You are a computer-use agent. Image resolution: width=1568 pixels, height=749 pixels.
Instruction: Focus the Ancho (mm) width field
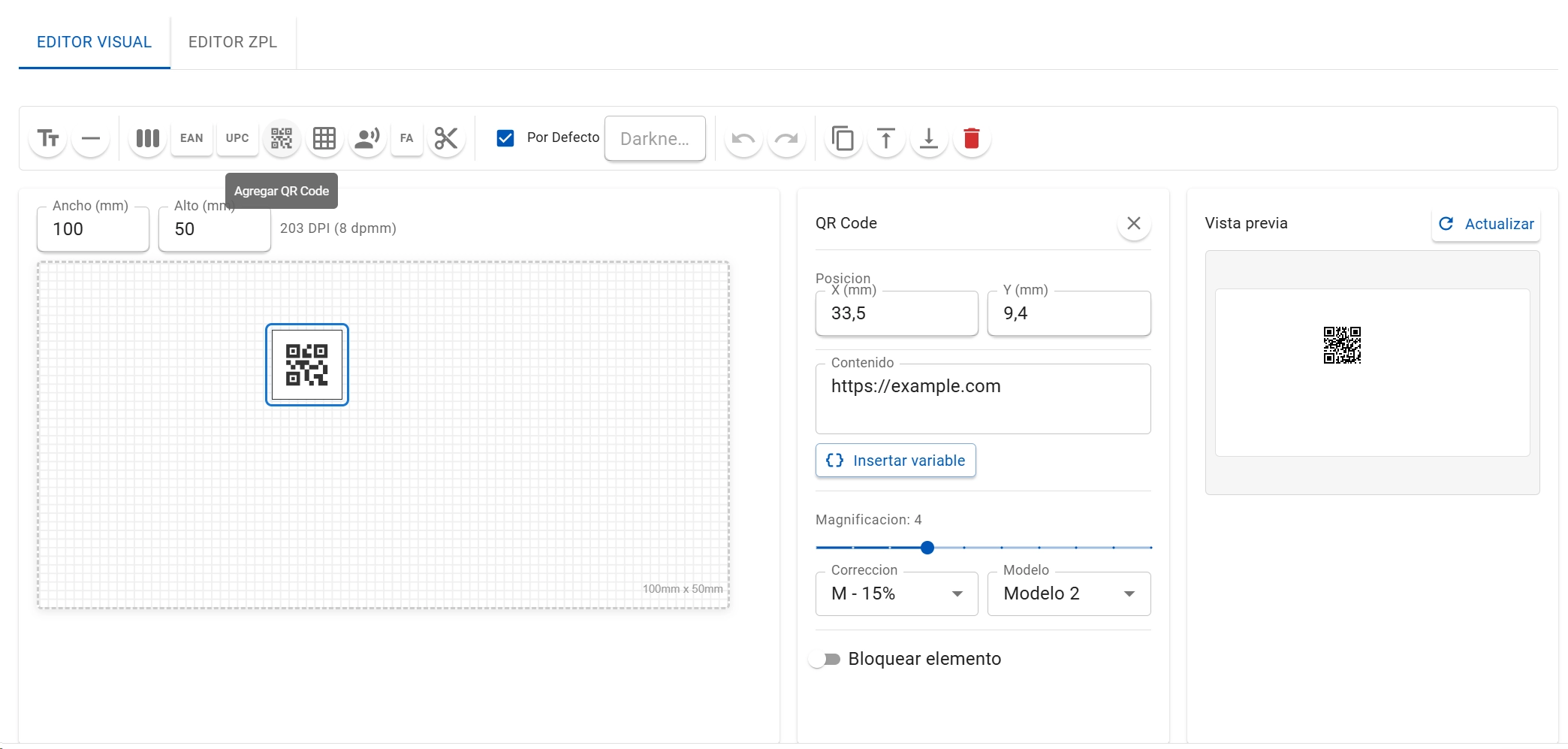click(93, 229)
